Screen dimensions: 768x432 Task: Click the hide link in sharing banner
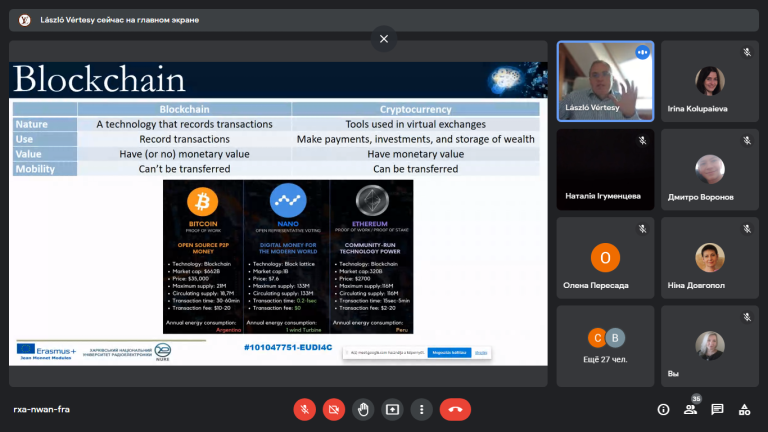tap(481, 353)
